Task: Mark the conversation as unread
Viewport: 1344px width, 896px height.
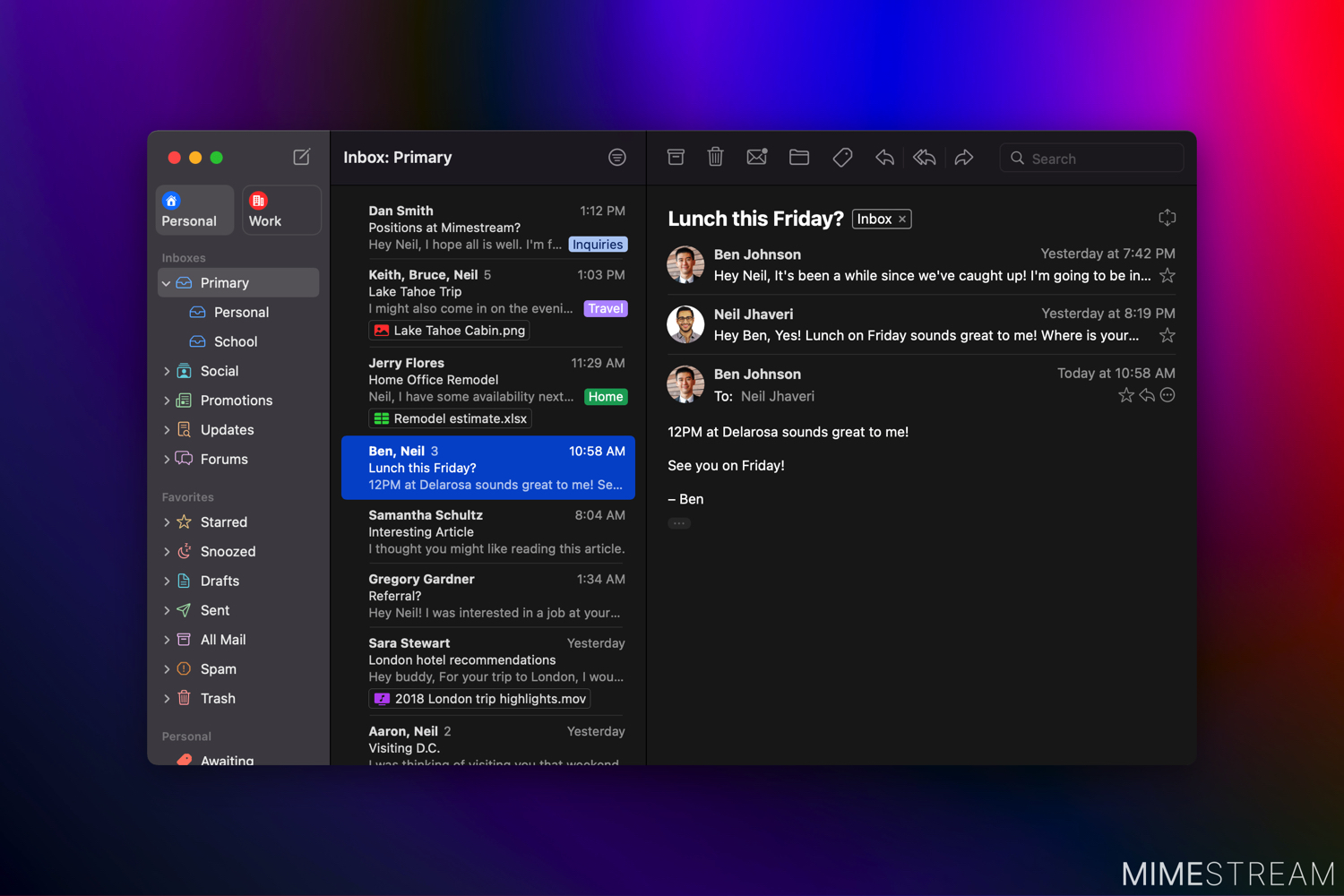Action: click(757, 158)
